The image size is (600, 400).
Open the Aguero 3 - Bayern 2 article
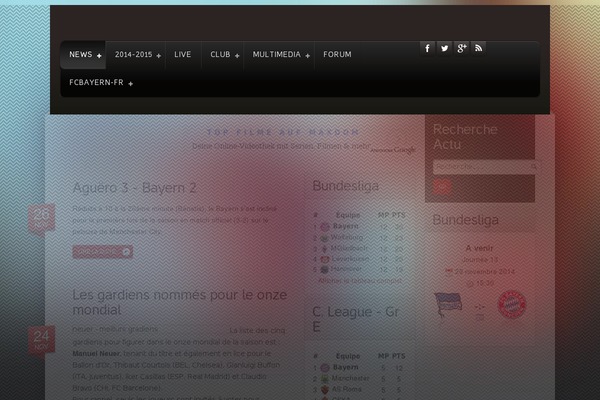pos(134,188)
